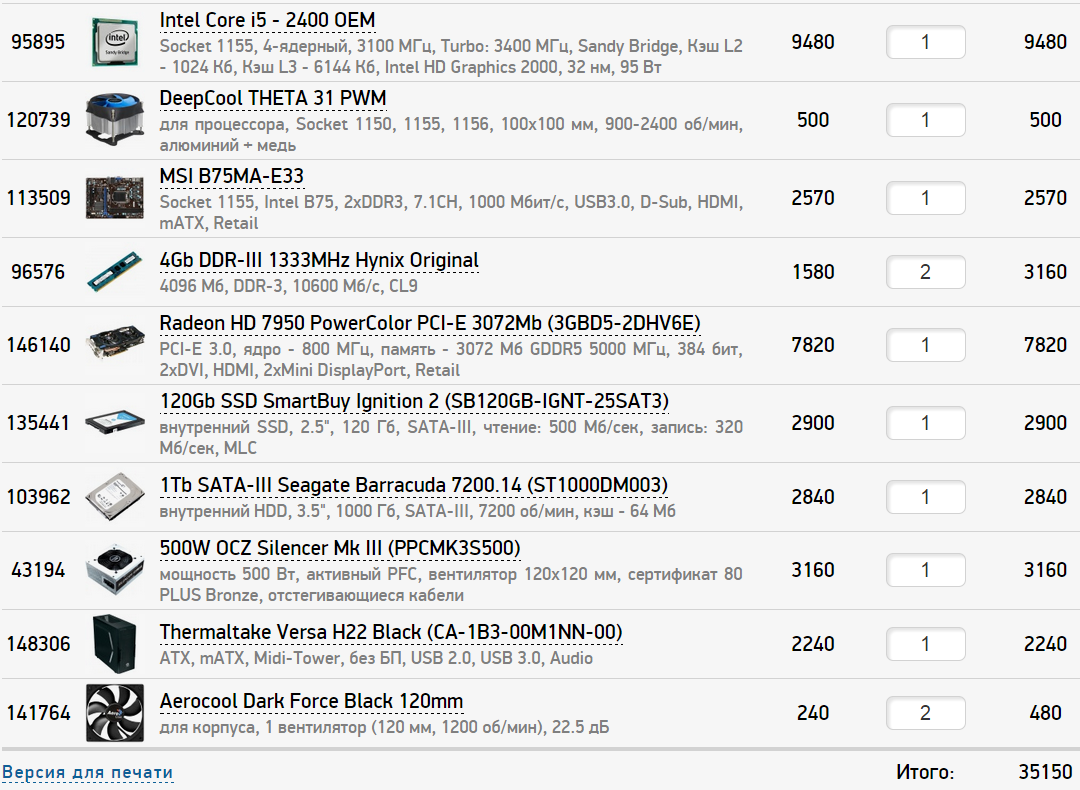
Task: Focus the Aerocool fan quantity field
Action: pos(925,713)
